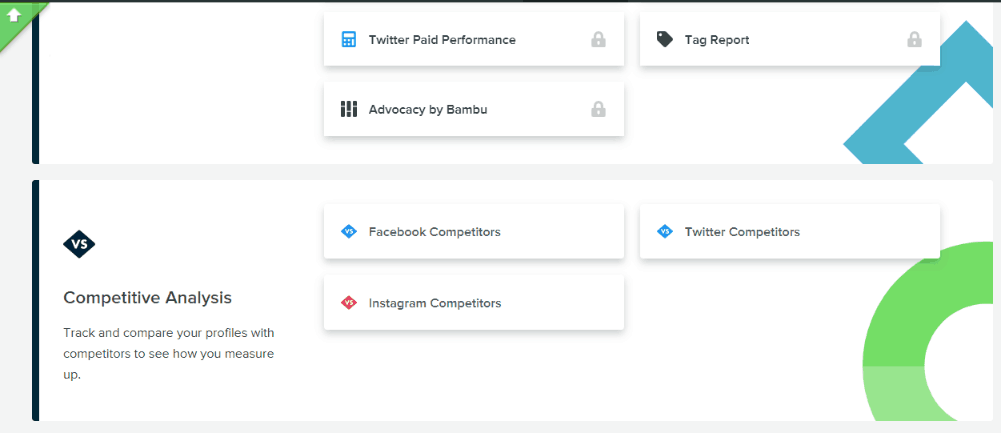This screenshot has height=433, width=1001.
Task: Click the green donut chart graphic
Action: [928, 331]
